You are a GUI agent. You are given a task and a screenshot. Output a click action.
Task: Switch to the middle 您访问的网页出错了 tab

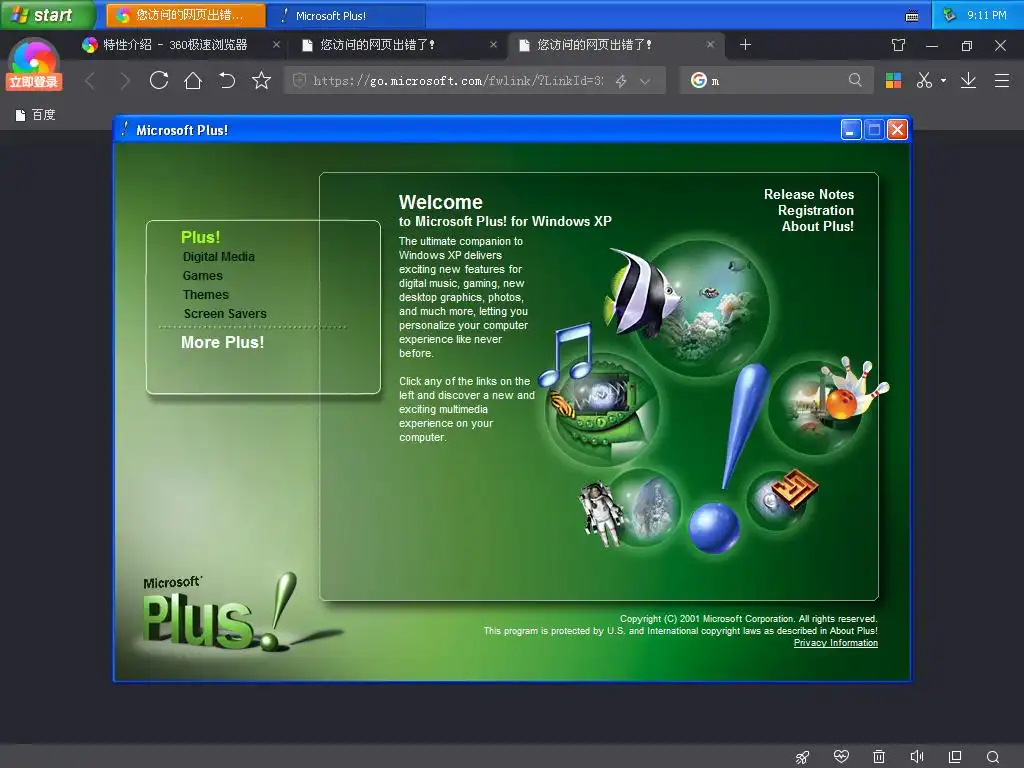377,44
